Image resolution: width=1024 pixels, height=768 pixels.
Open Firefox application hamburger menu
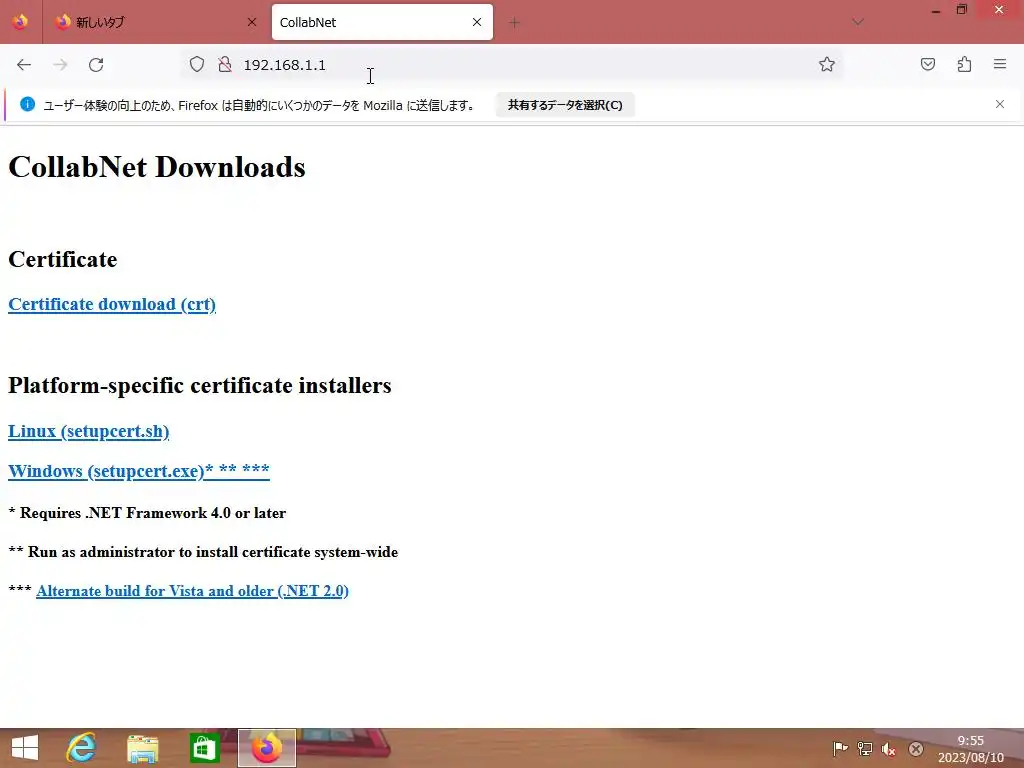pos(1000,64)
